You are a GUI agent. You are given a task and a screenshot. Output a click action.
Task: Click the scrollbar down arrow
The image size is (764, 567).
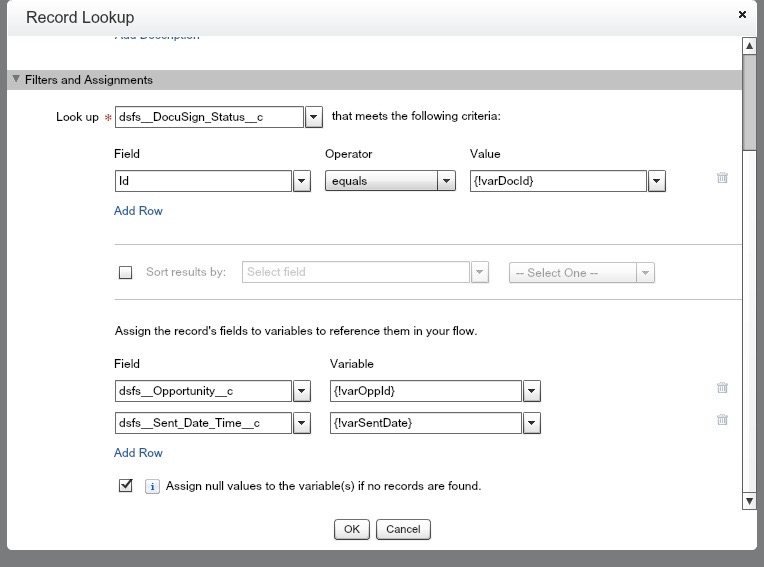pyautogui.click(x=748, y=500)
